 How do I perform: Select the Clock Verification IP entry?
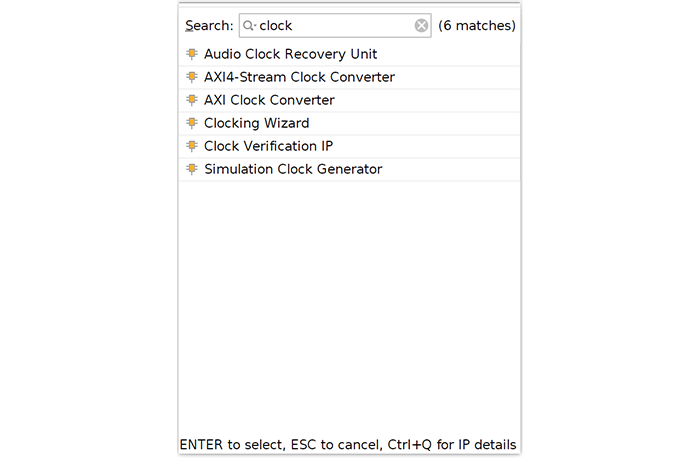click(x=350, y=146)
